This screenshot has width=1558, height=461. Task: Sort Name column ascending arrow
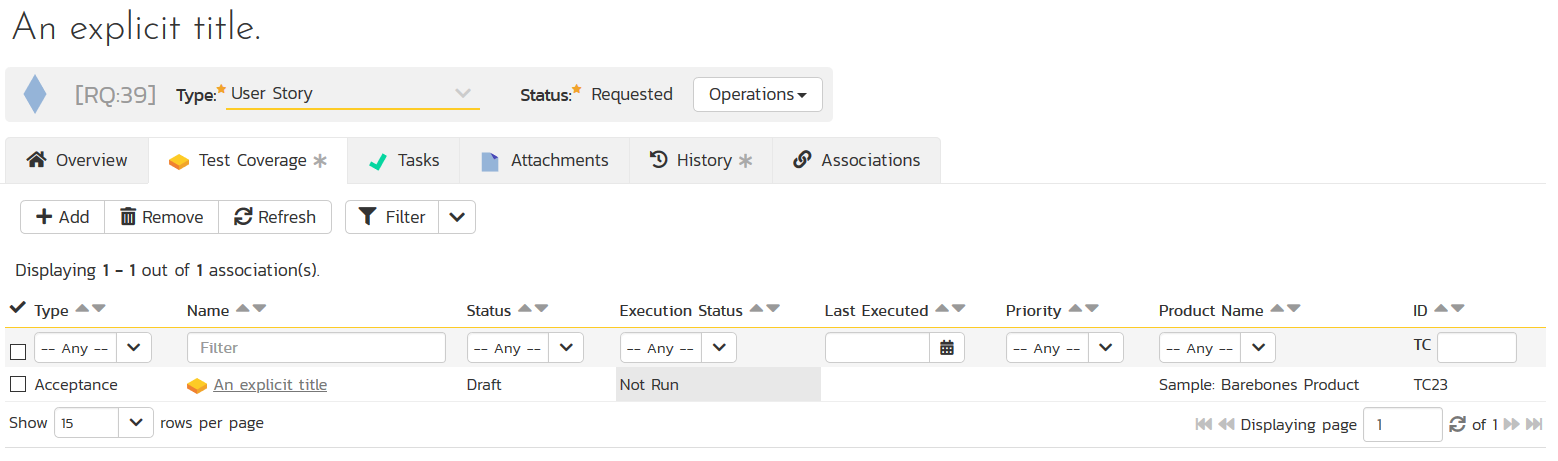(242, 310)
